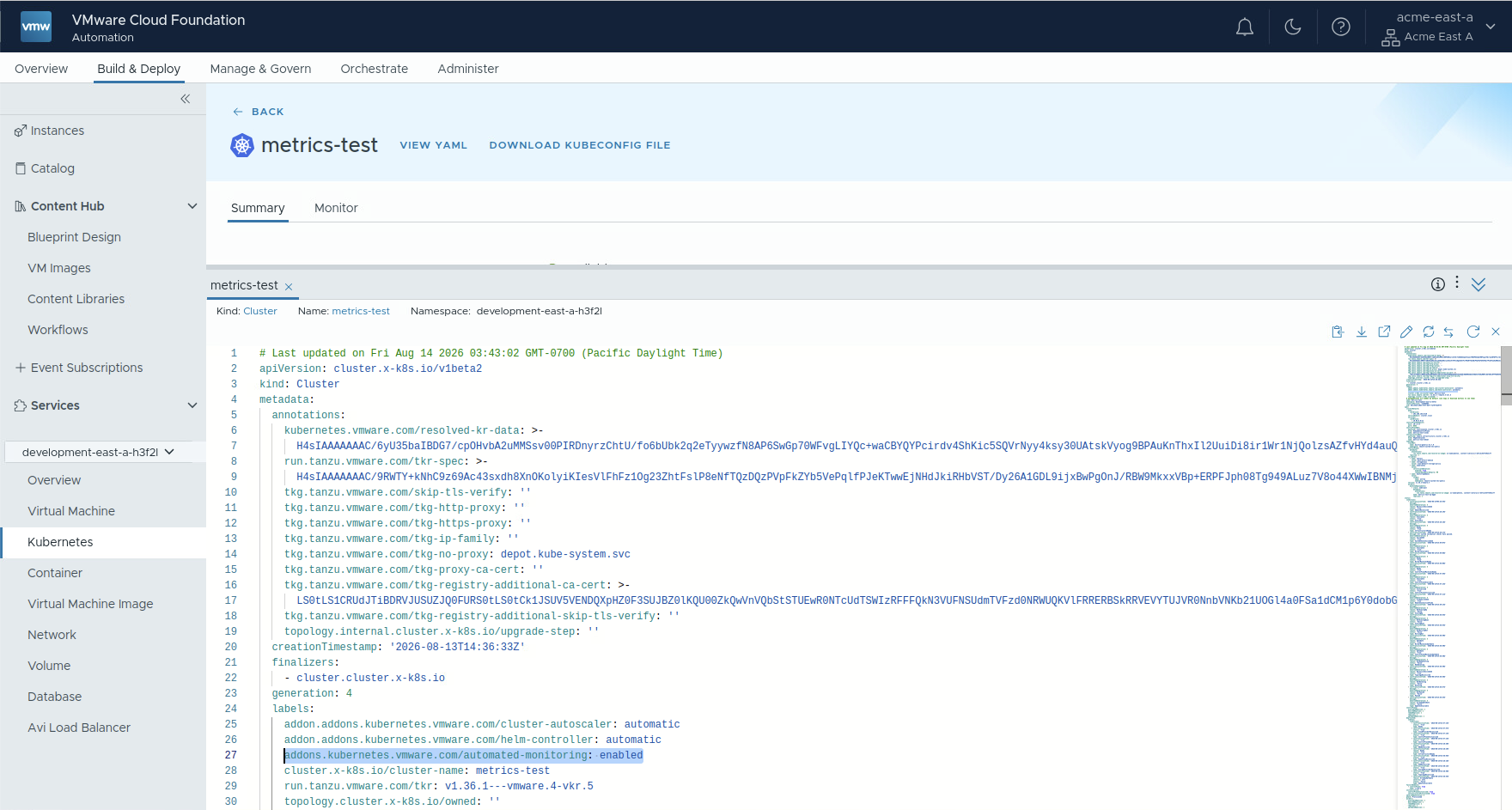The image size is (1512, 810).
Task: Click the editor minimap overview
Action: coord(1450,577)
